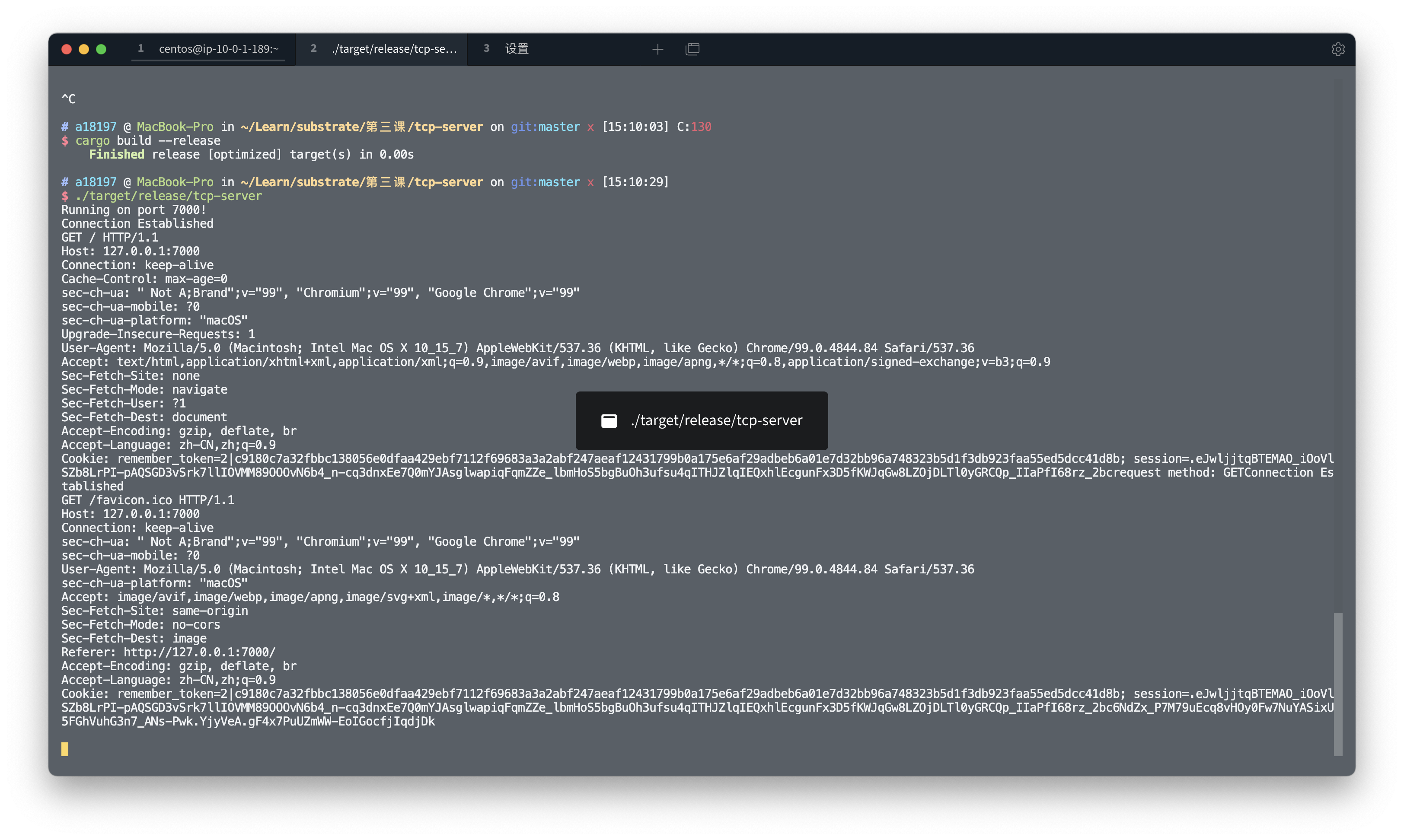Click the yellow terminal cursor block
The image size is (1404, 840).
[x=65, y=749]
